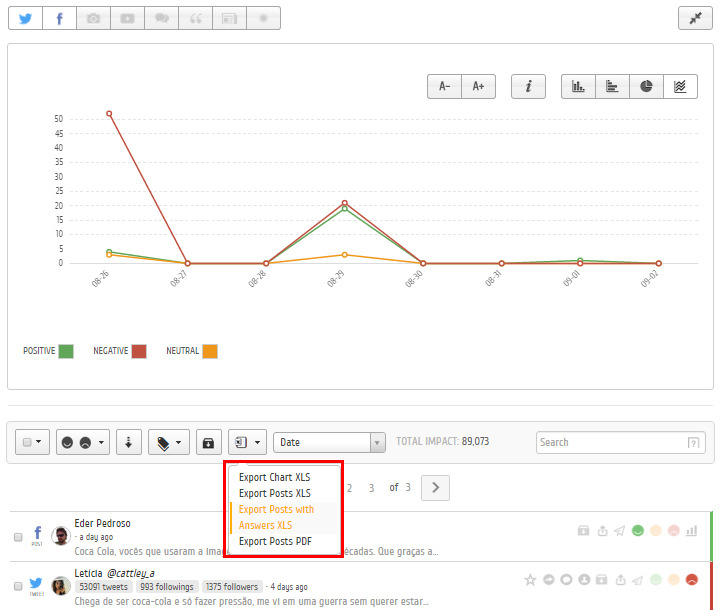
Task: Switch to pie chart view
Action: point(646,87)
